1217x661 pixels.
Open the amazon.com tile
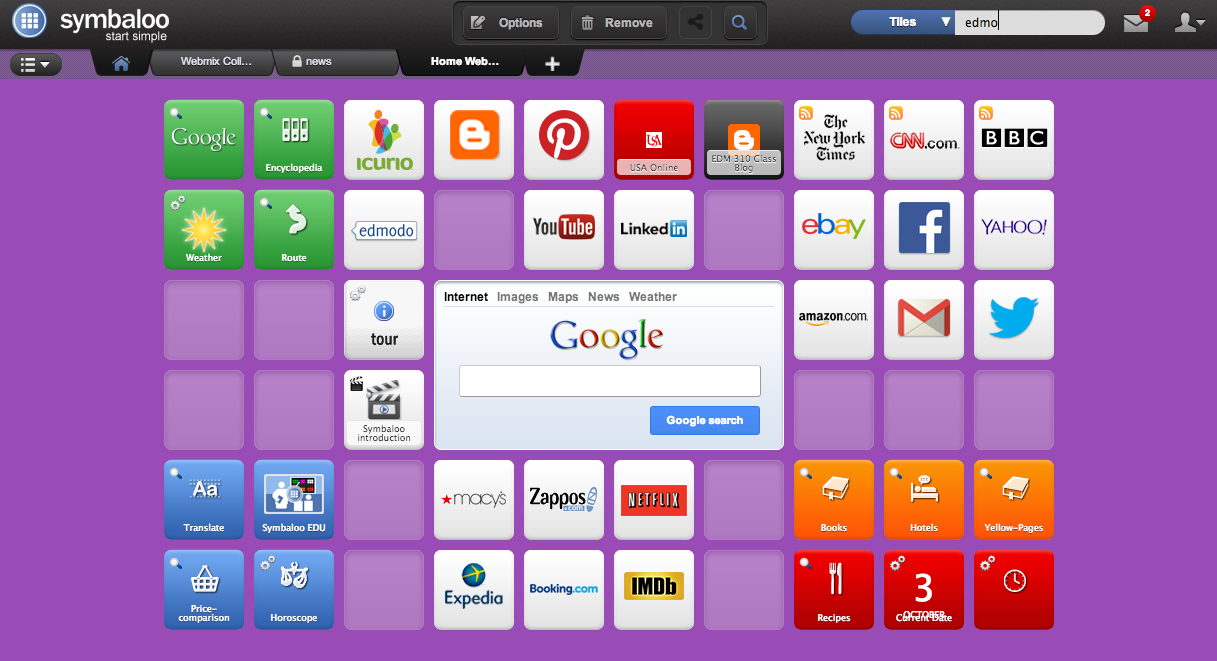point(834,320)
